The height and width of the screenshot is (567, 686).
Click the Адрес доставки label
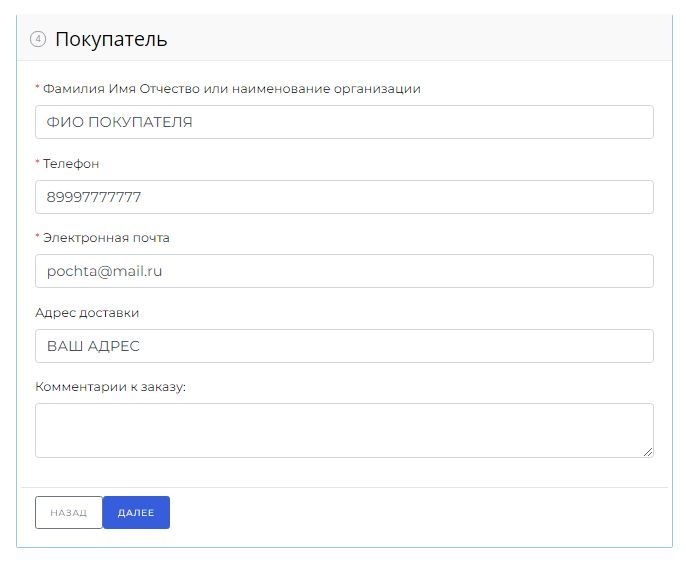tap(87, 313)
